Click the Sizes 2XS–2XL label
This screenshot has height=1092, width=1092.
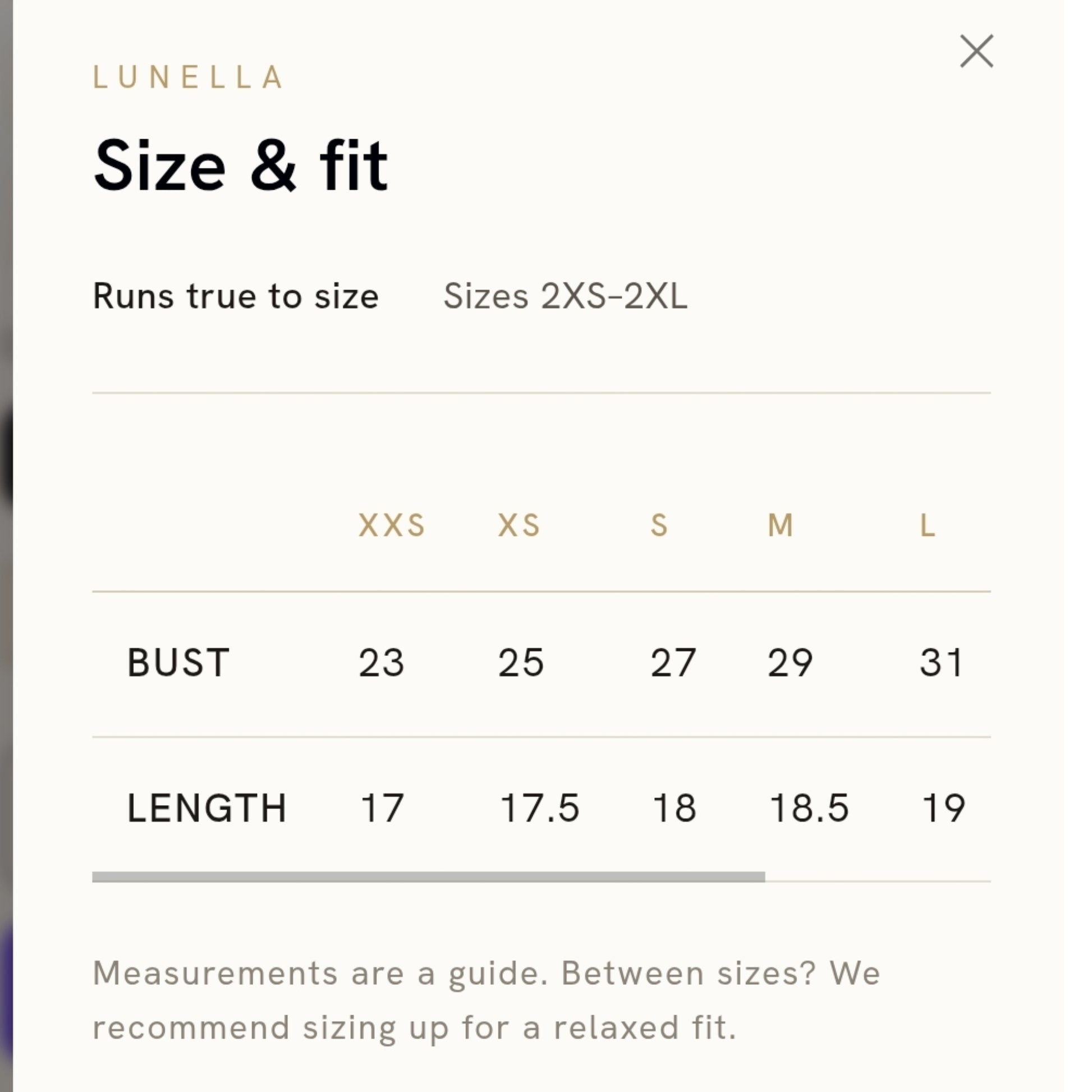pyautogui.click(x=566, y=296)
